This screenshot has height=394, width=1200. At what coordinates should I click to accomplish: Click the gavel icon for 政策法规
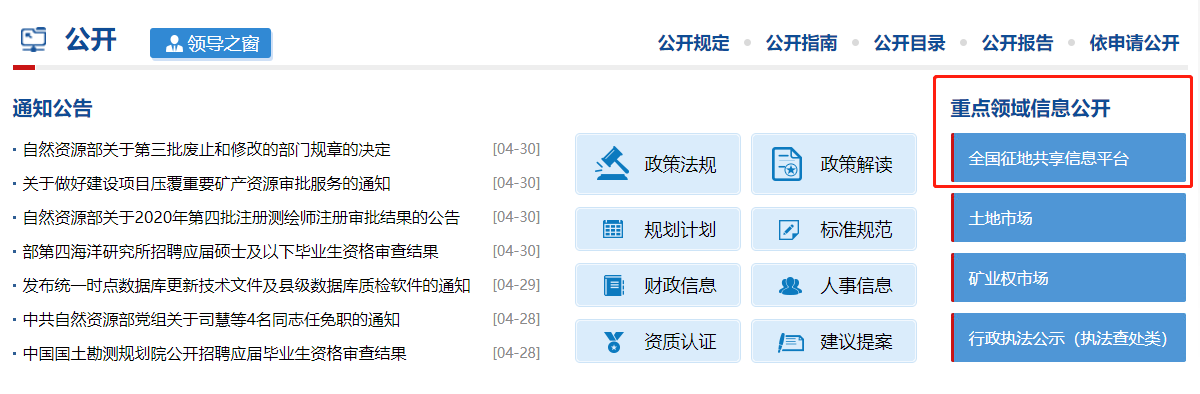tap(611, 164)
